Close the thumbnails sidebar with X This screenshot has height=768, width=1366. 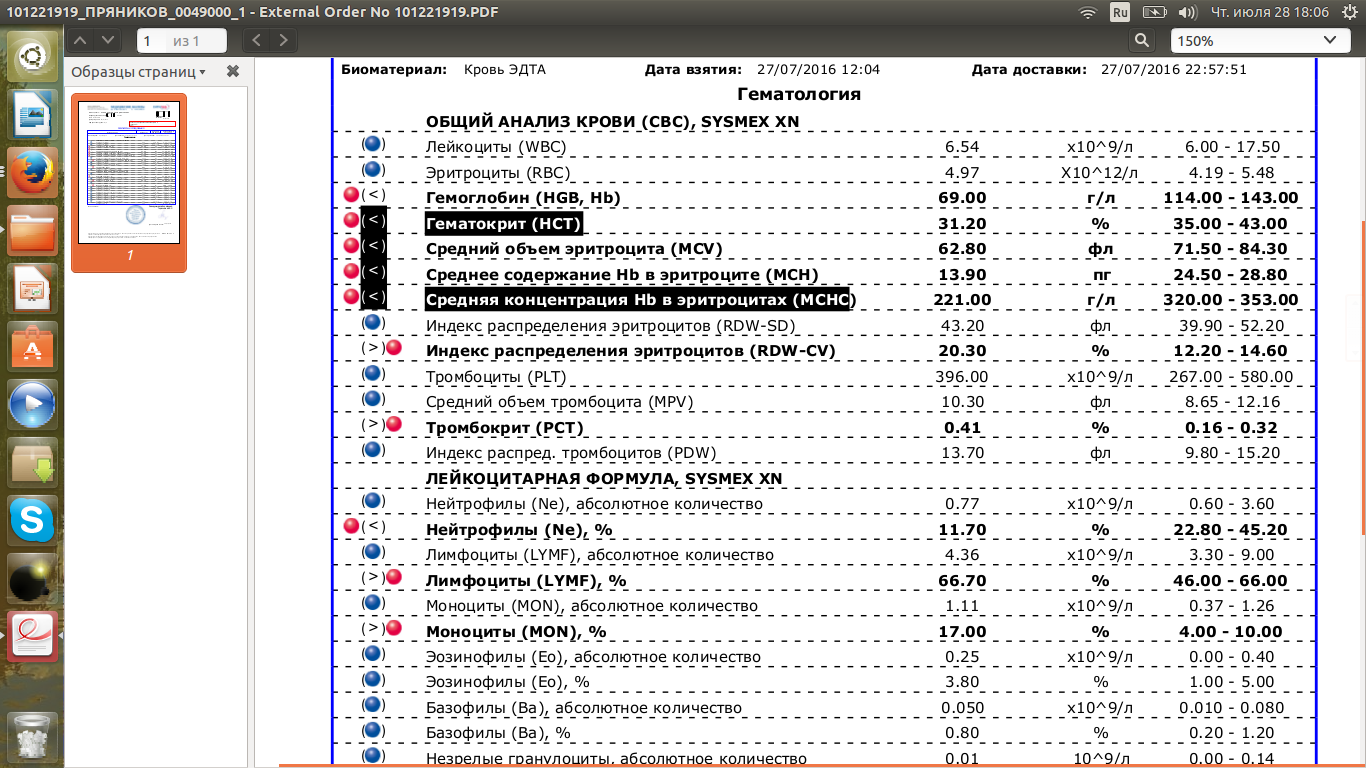(233, 72)
